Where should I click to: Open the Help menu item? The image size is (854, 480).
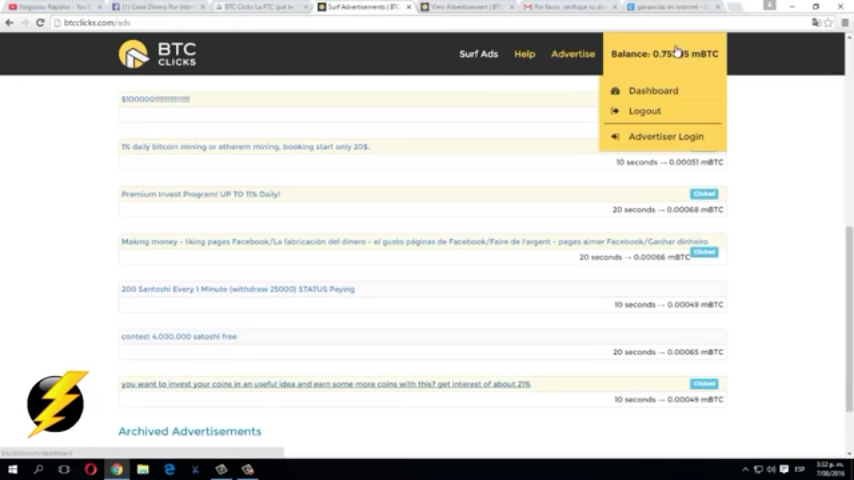[524, 54]
